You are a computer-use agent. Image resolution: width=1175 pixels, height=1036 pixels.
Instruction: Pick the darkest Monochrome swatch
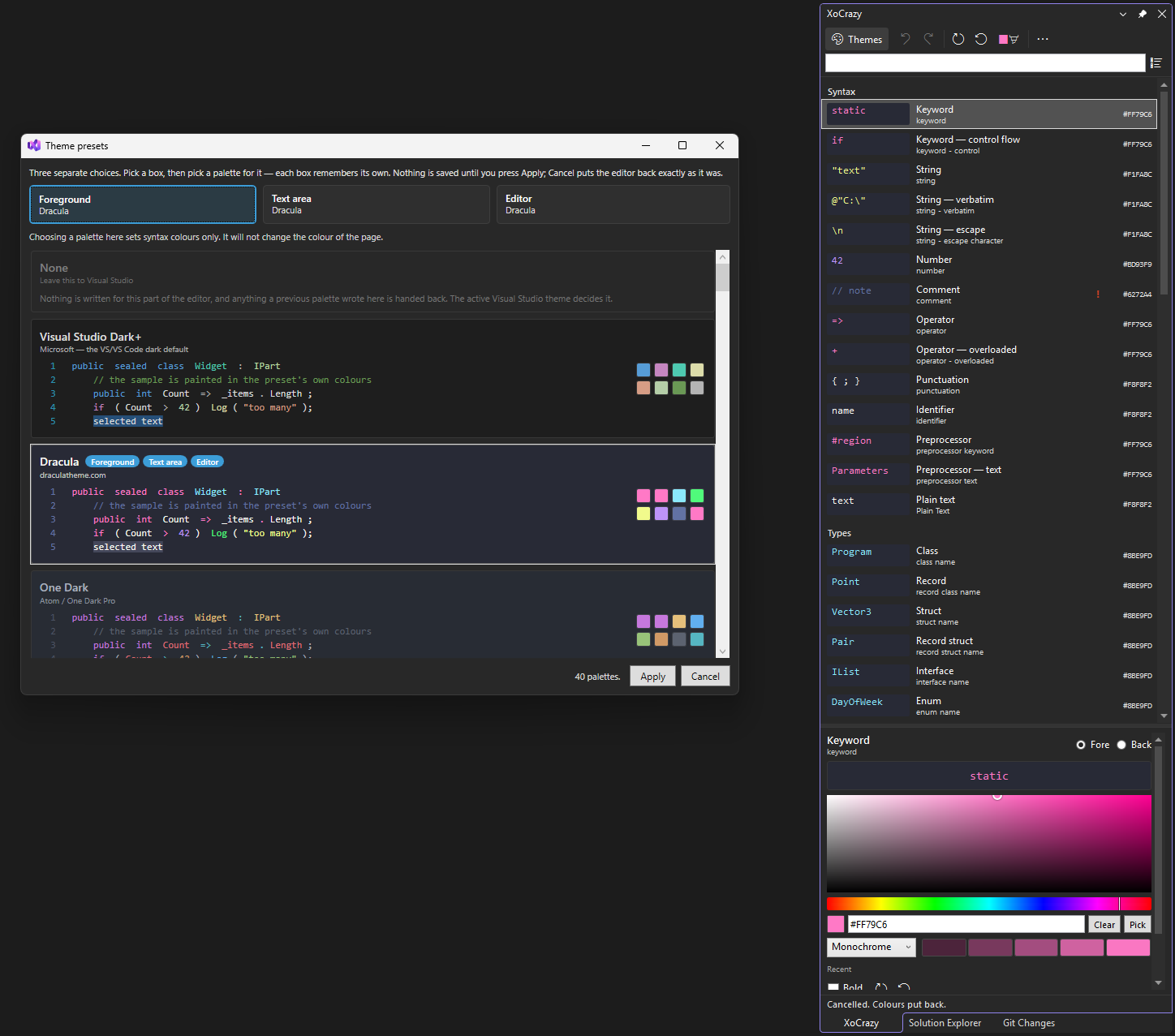tap(944, 947)
